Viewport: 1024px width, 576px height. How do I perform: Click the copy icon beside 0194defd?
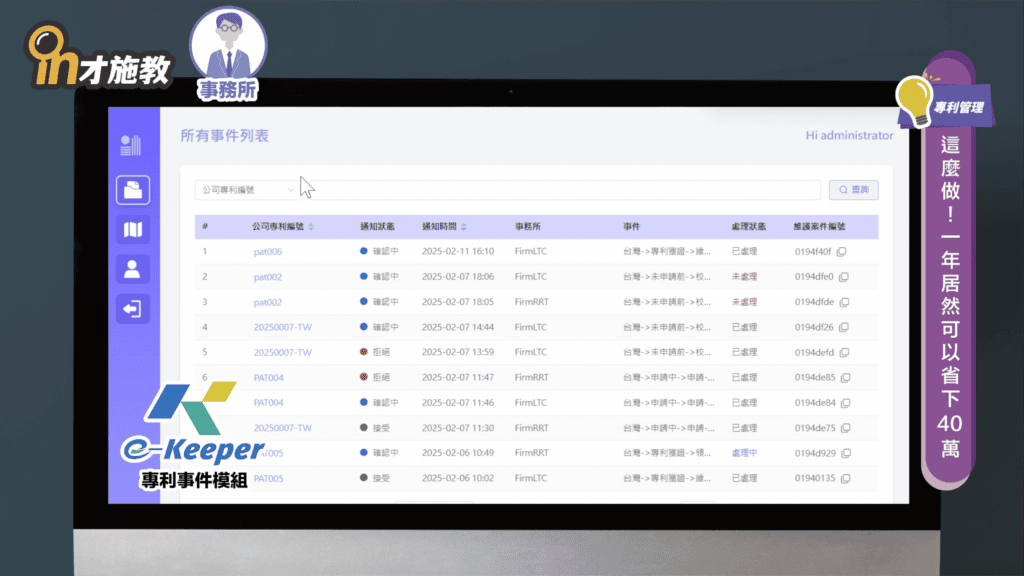tap(844, 353)
